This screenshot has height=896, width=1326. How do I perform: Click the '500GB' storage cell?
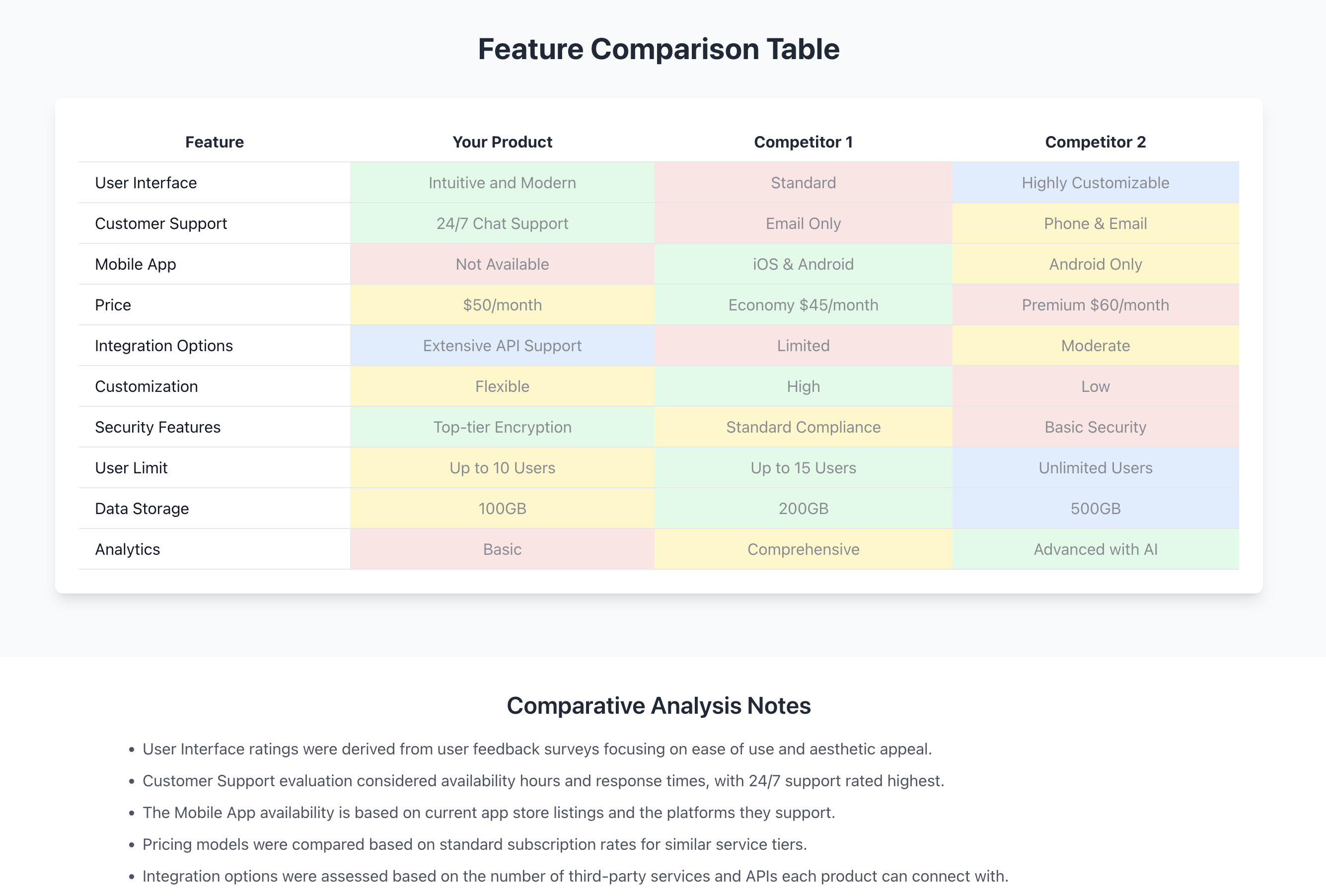pos(1095,509)
